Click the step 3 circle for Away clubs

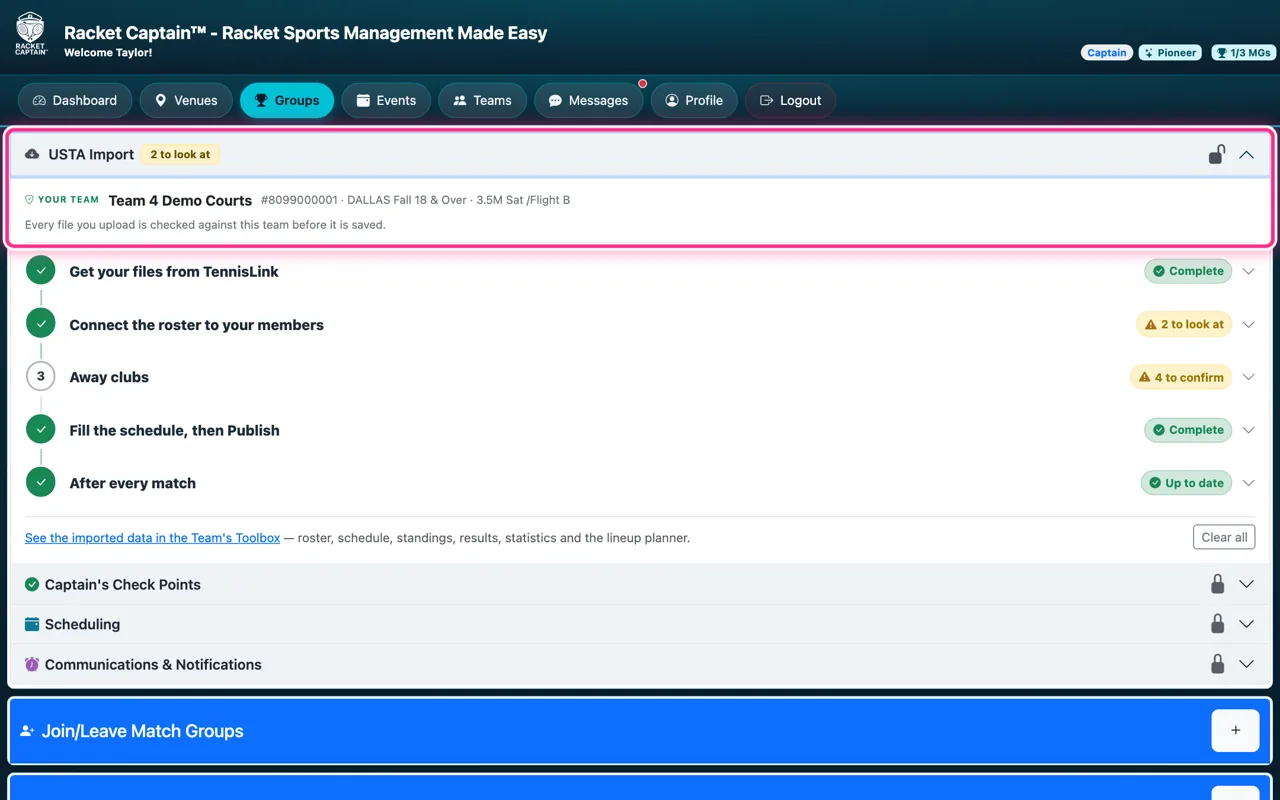click(41, 376)
